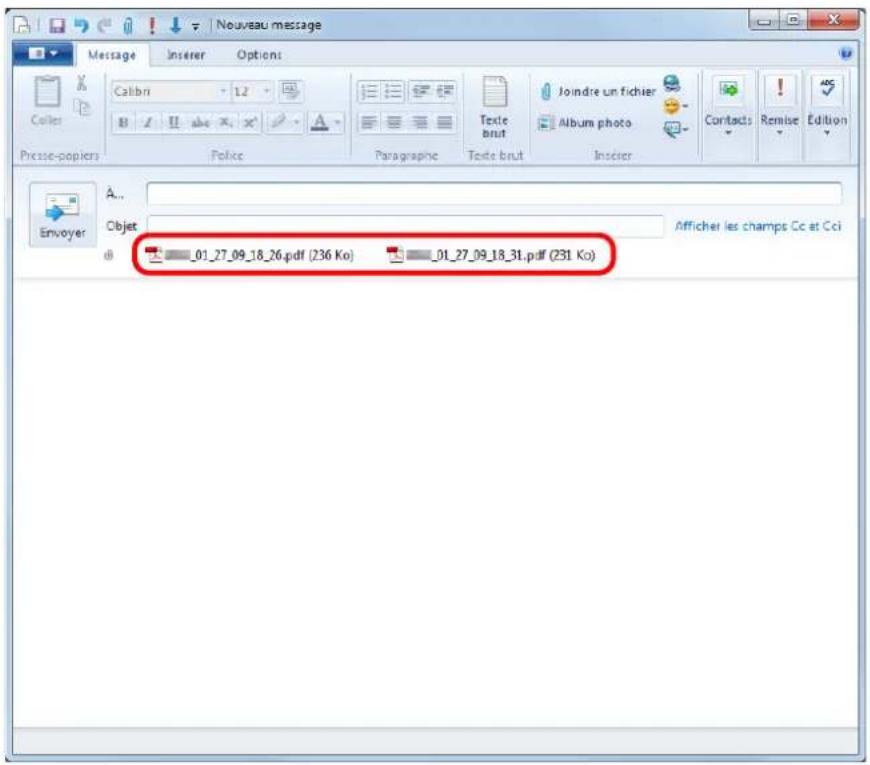The height and width of the screenshot is (765, 870).
Task: Center the paragraph text
Action: click(393, 123)
